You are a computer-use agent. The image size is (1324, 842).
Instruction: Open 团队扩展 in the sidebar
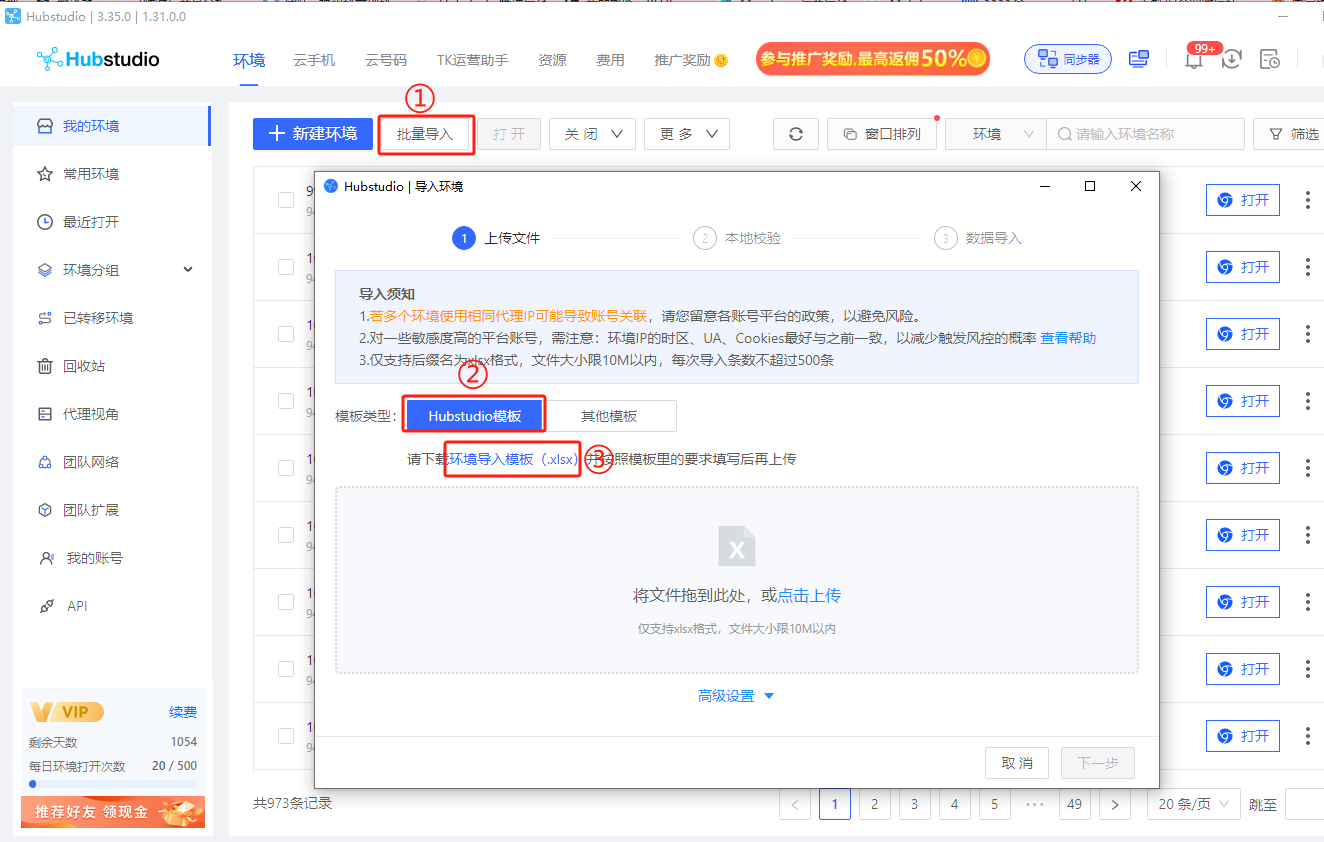click(110, 510)
